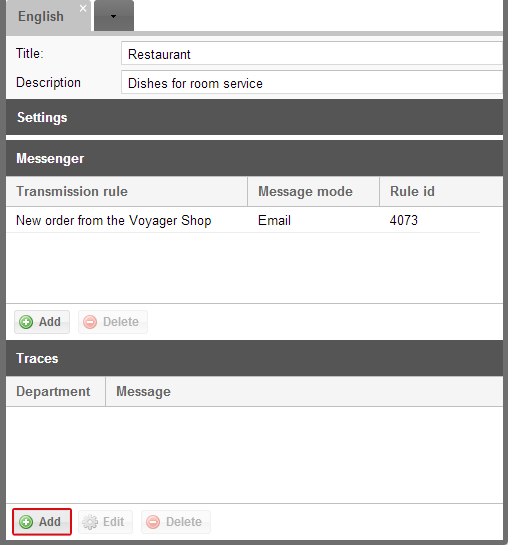This screenshot has width=508, height=545.
Task: Click the green plus Add icon under Messenger
Action: 26,322
